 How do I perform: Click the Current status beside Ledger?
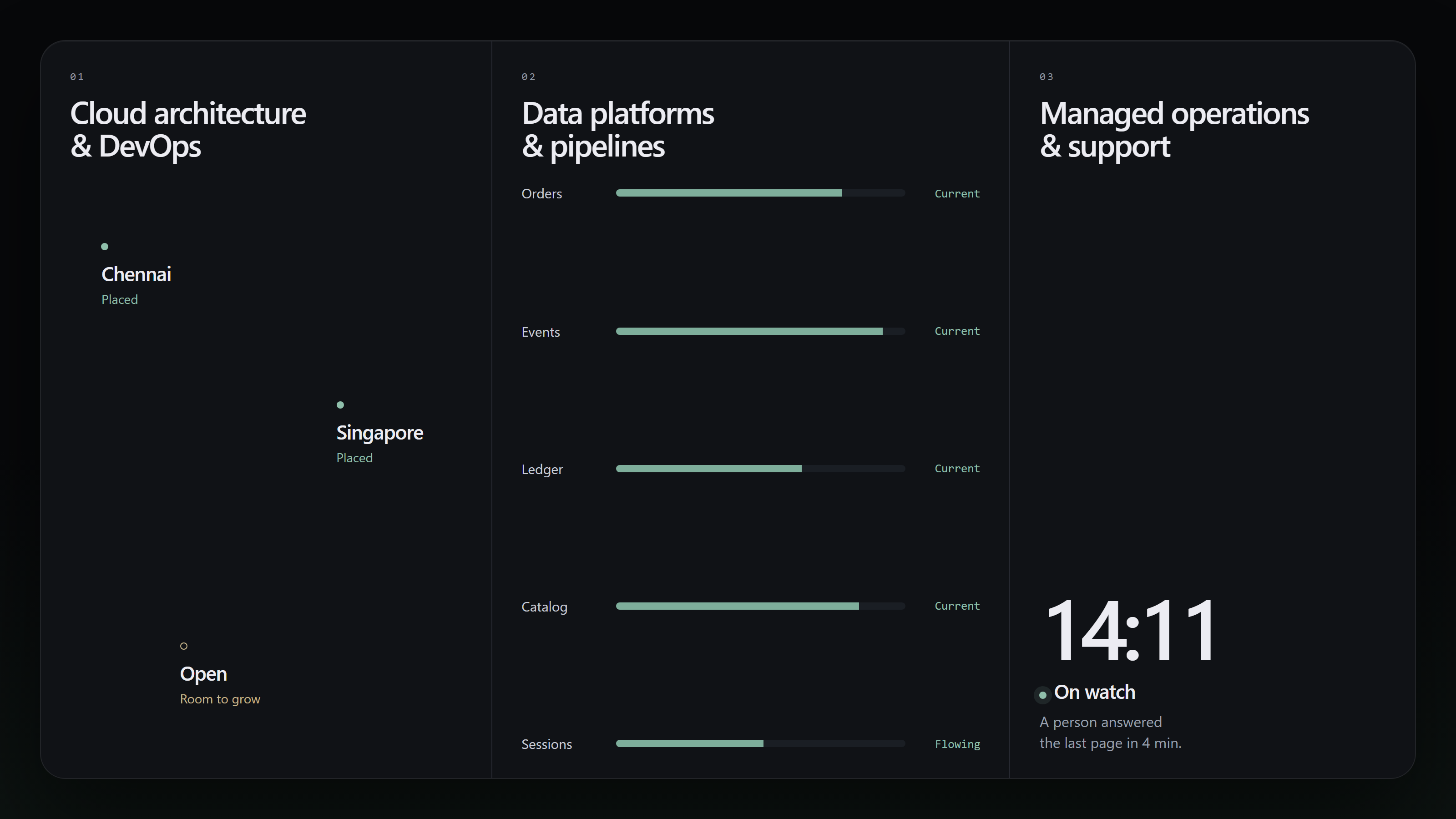pyautogui.click(x=957, y=469)
